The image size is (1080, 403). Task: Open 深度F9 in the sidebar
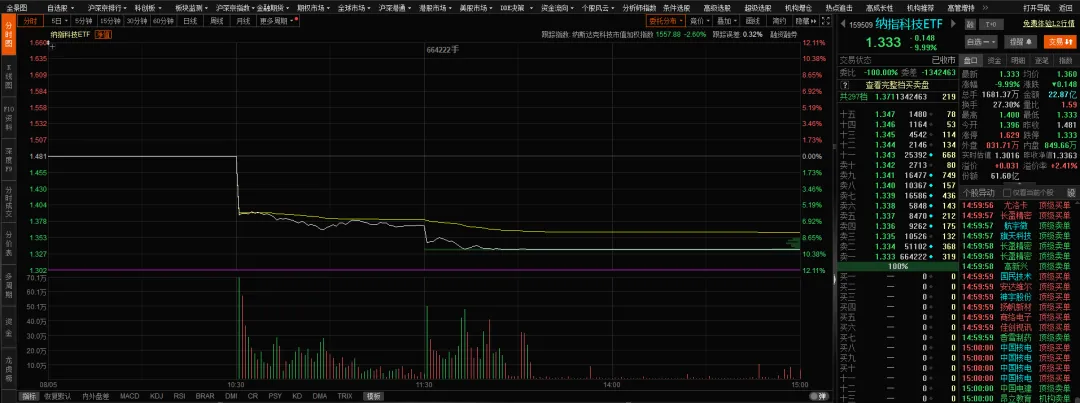(8, 159)
